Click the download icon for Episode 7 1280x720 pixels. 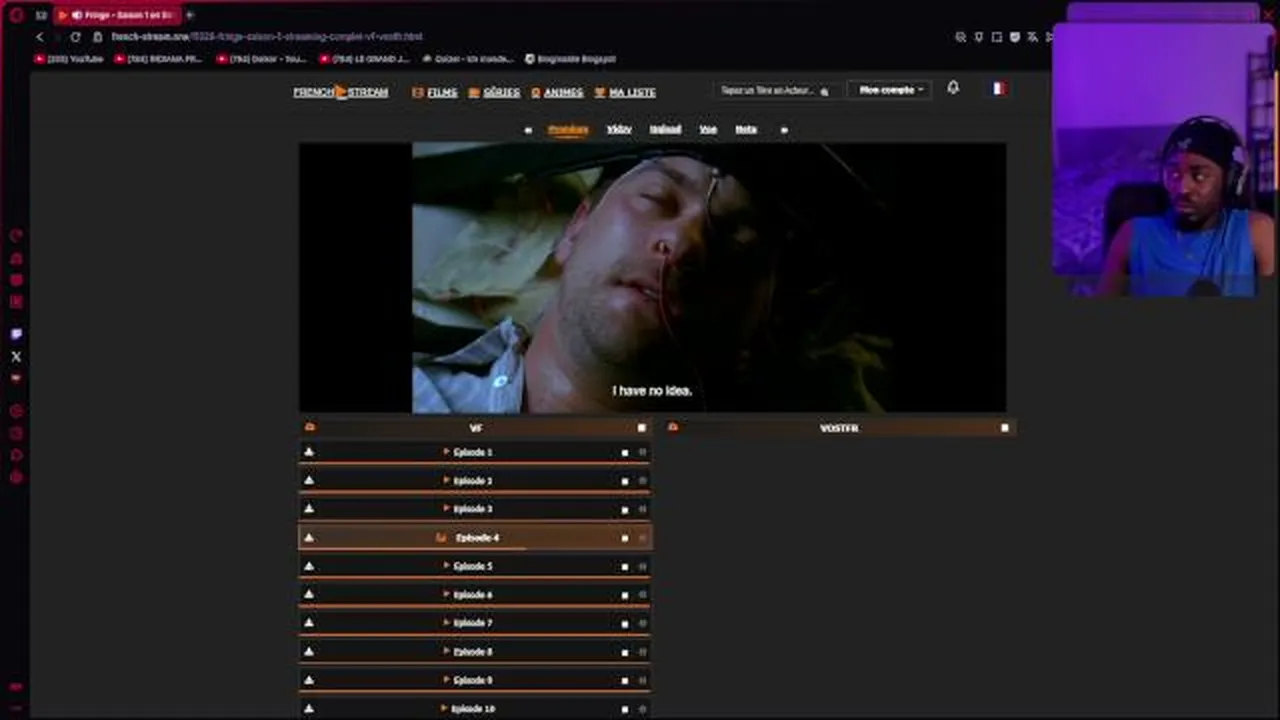coord(309,622)
